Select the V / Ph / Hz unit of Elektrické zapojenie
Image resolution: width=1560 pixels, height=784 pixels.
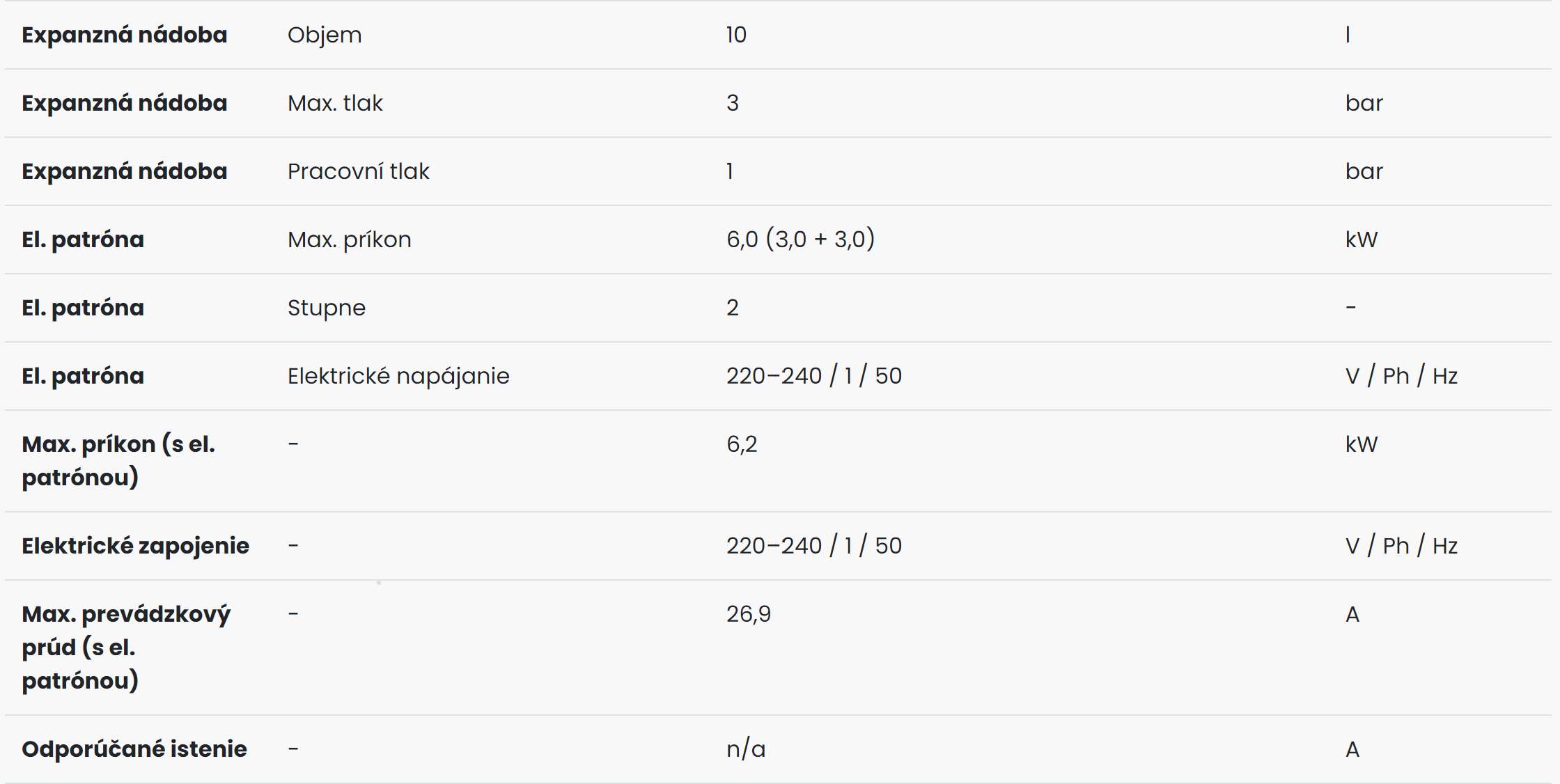coord(1401,546)
